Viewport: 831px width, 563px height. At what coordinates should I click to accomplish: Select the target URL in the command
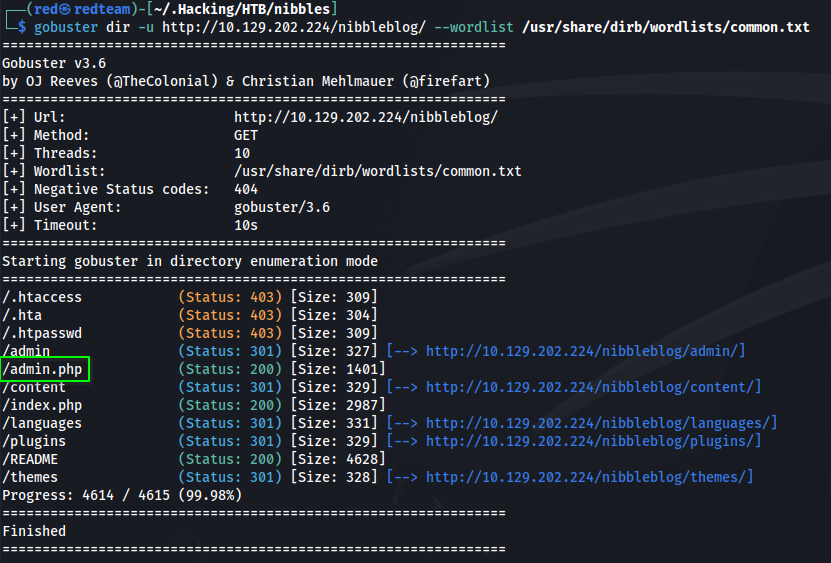(294, 27)
